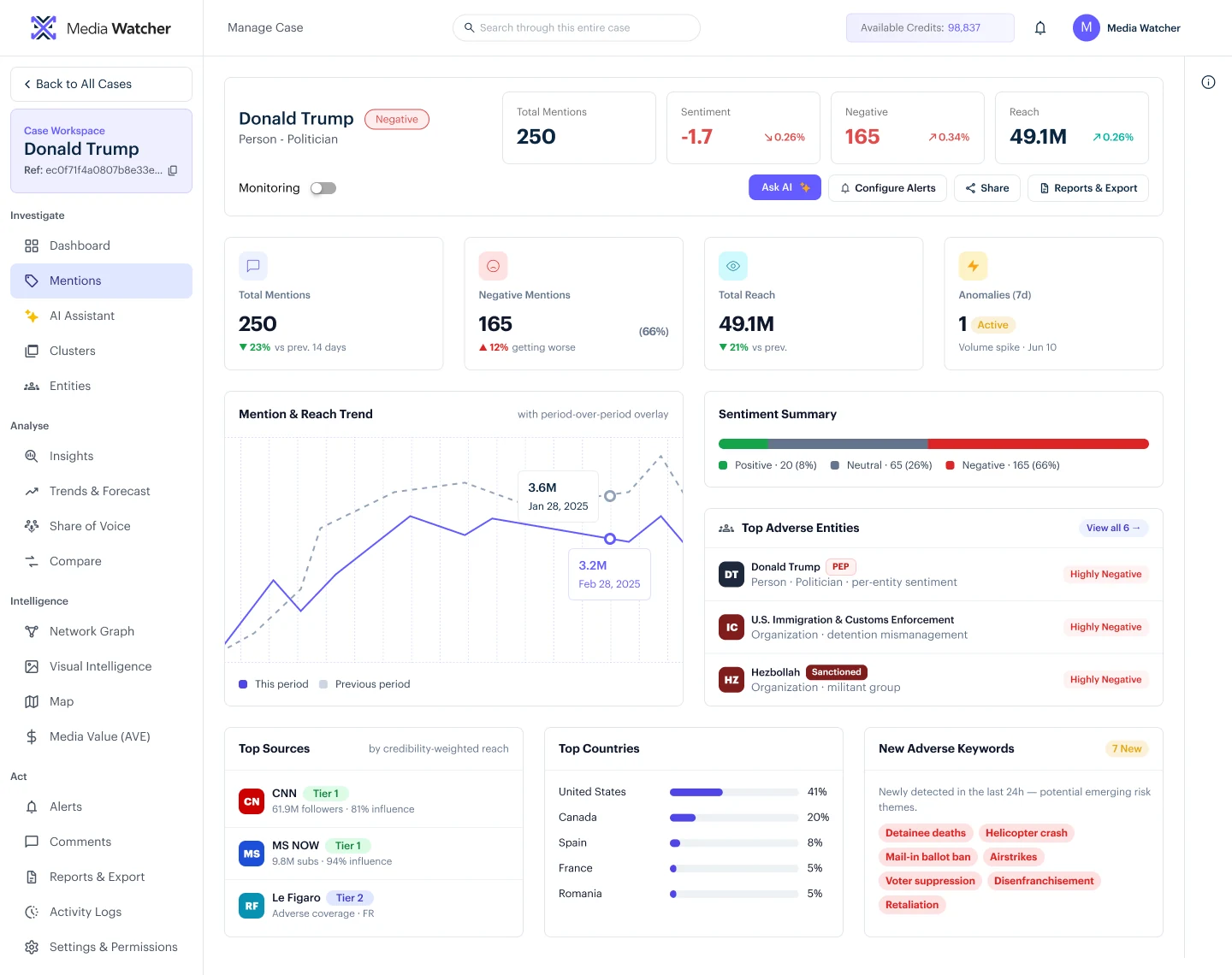Image resolution: width=1232 pixels, height=975 pixels.
Task: Select the Helicopter crash keyword
Action: click(1027, 833)
